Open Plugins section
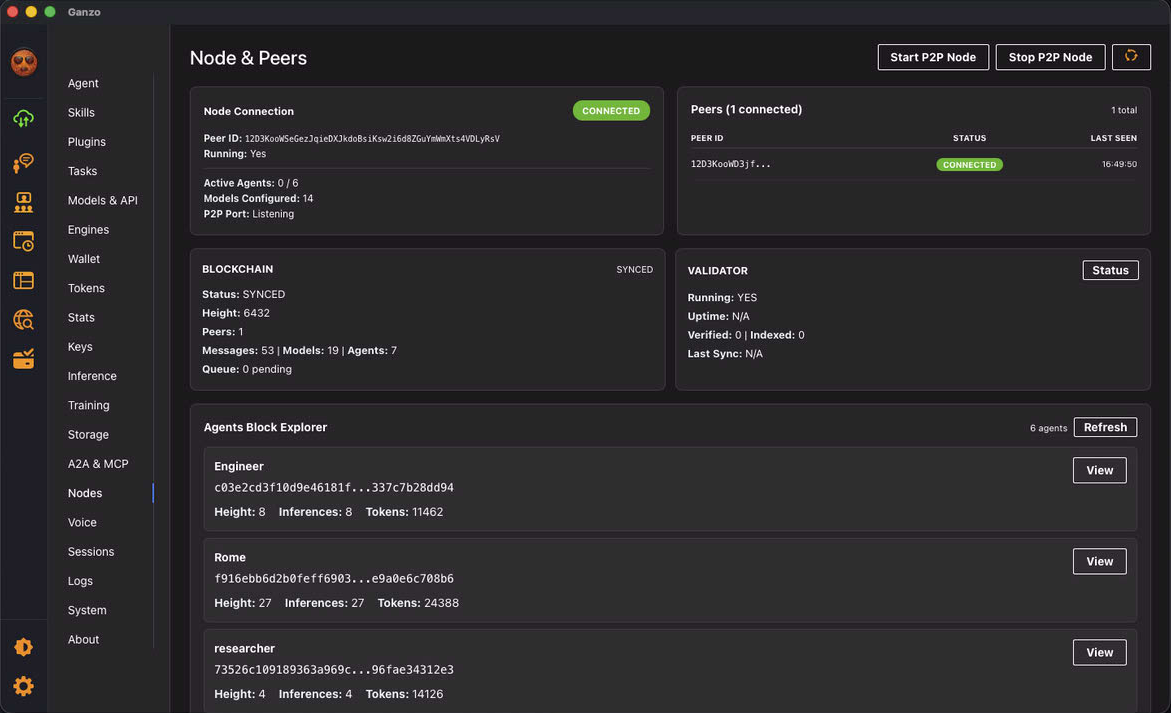 [87, 142]
